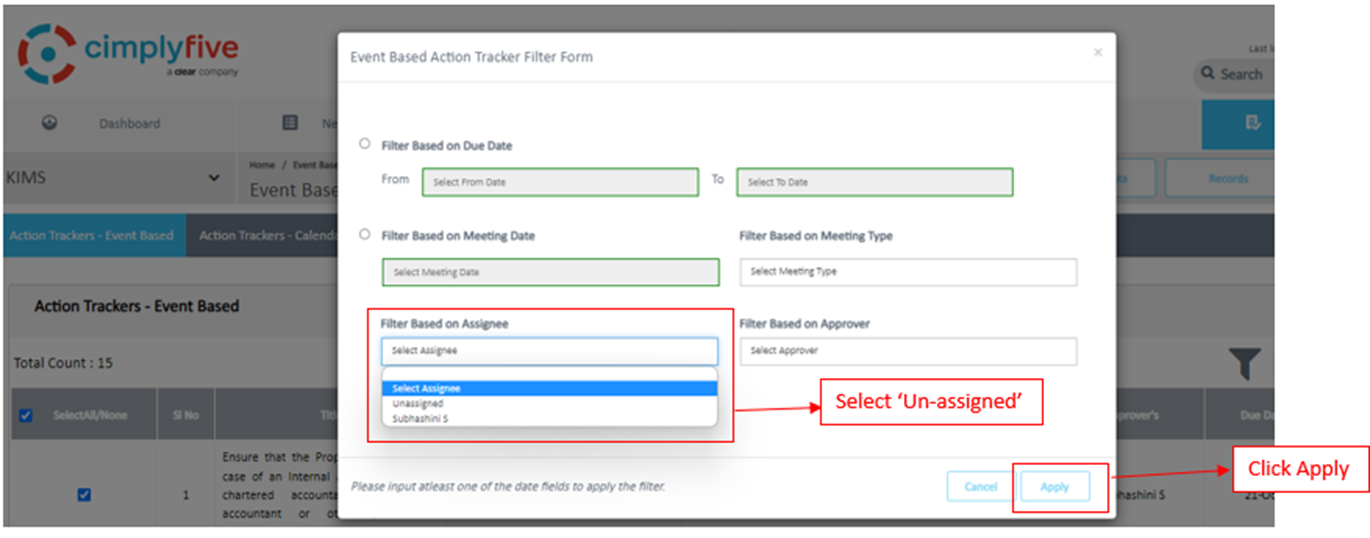Click the cimplyfive logo

click(128, 53)
